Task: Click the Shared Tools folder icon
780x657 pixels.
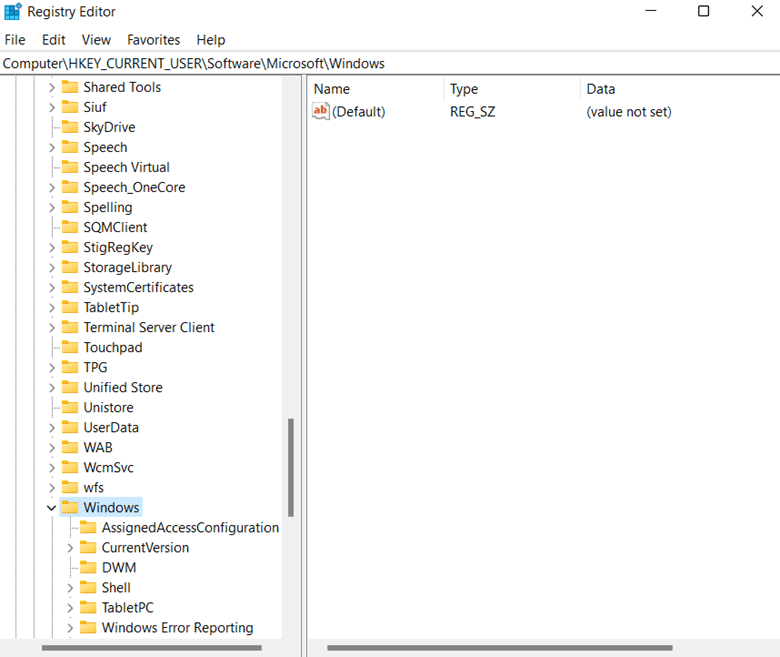Action: coord(70,87)
